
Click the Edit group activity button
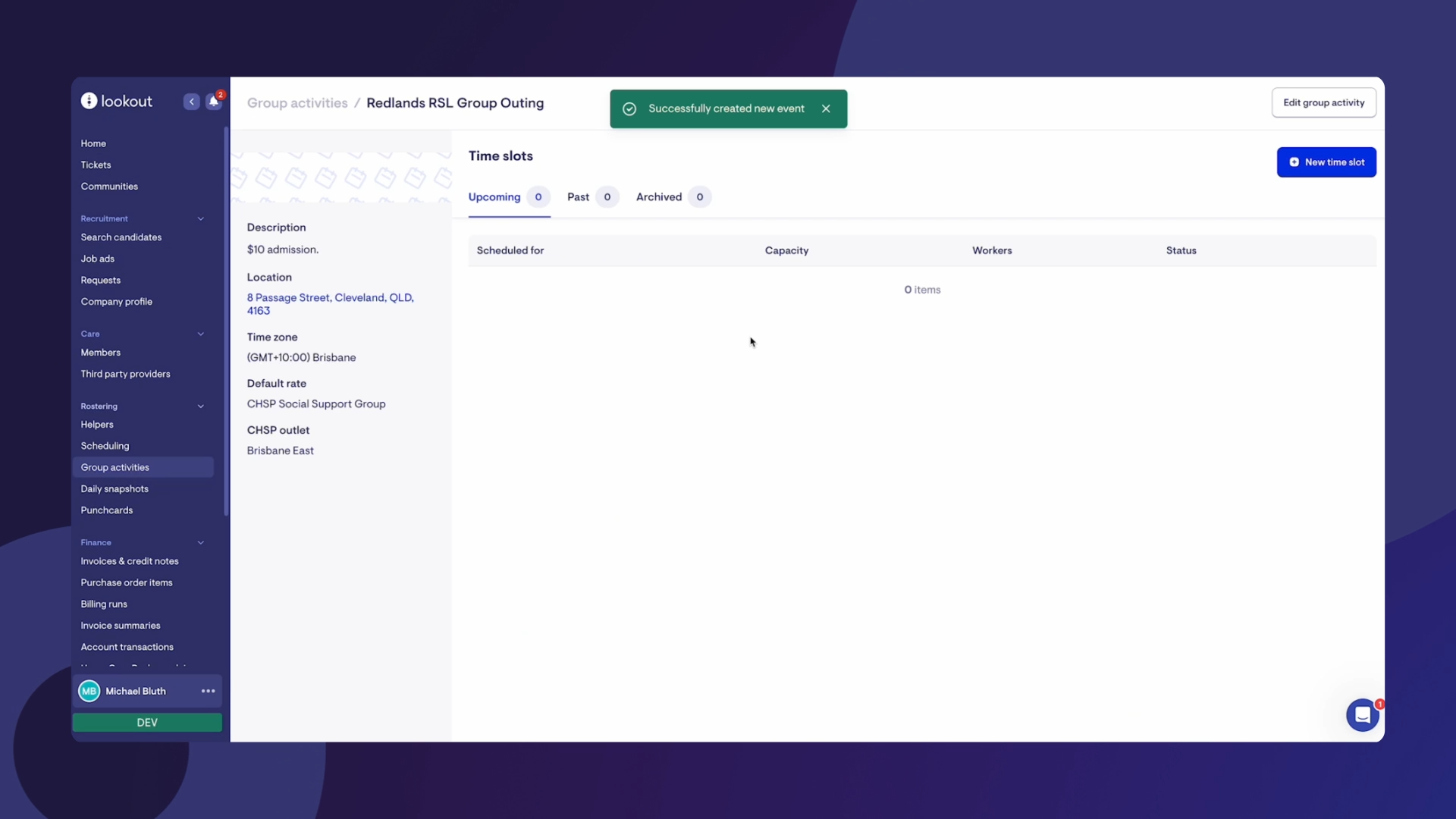tap(1323, 103)
